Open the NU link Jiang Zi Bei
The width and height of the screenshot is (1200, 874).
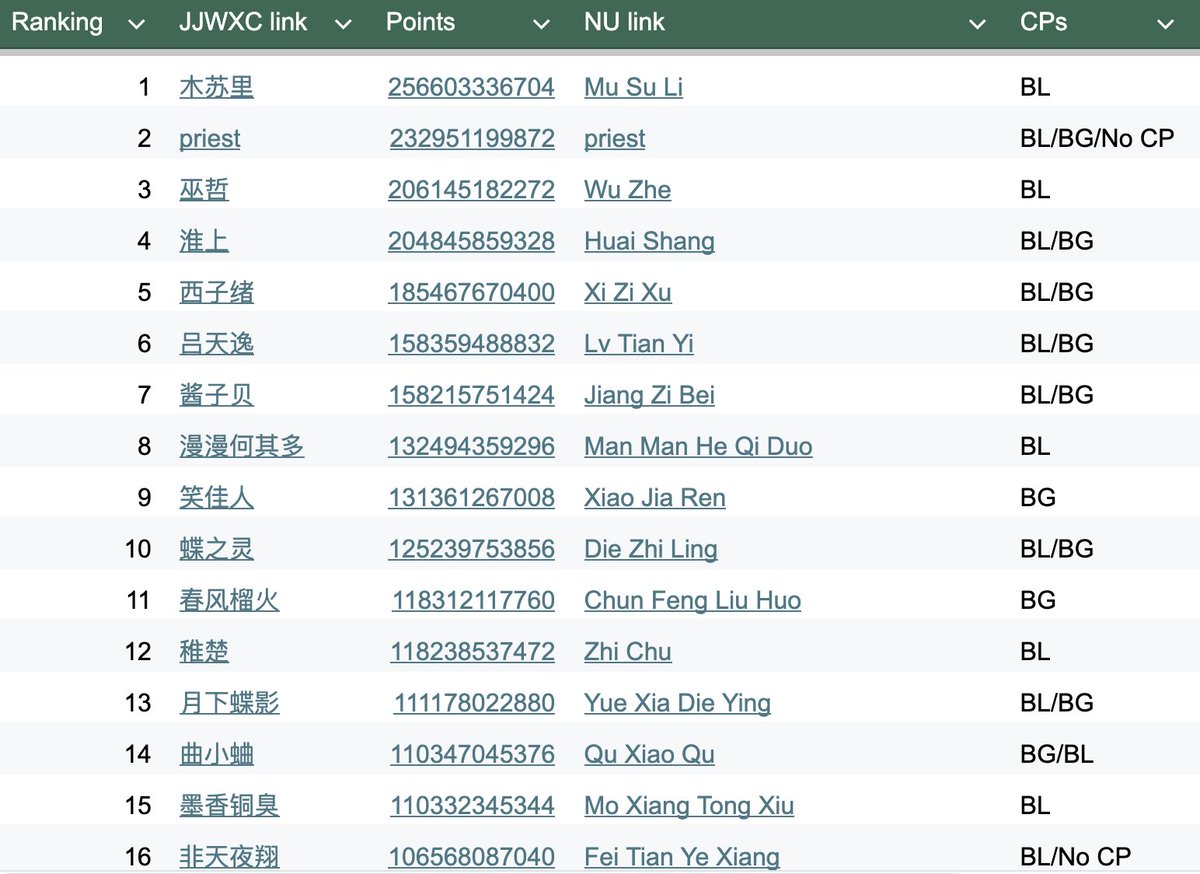coord(650,395)
